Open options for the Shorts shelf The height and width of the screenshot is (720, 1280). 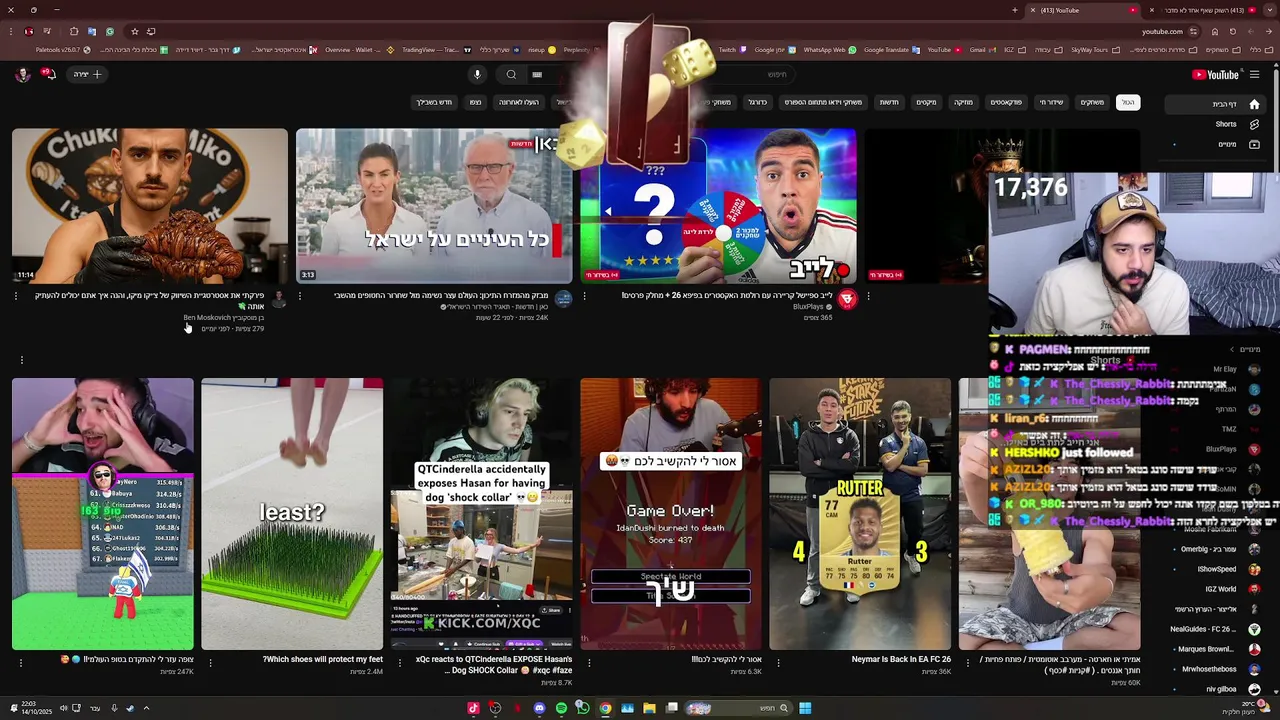(x=21, y=360)
